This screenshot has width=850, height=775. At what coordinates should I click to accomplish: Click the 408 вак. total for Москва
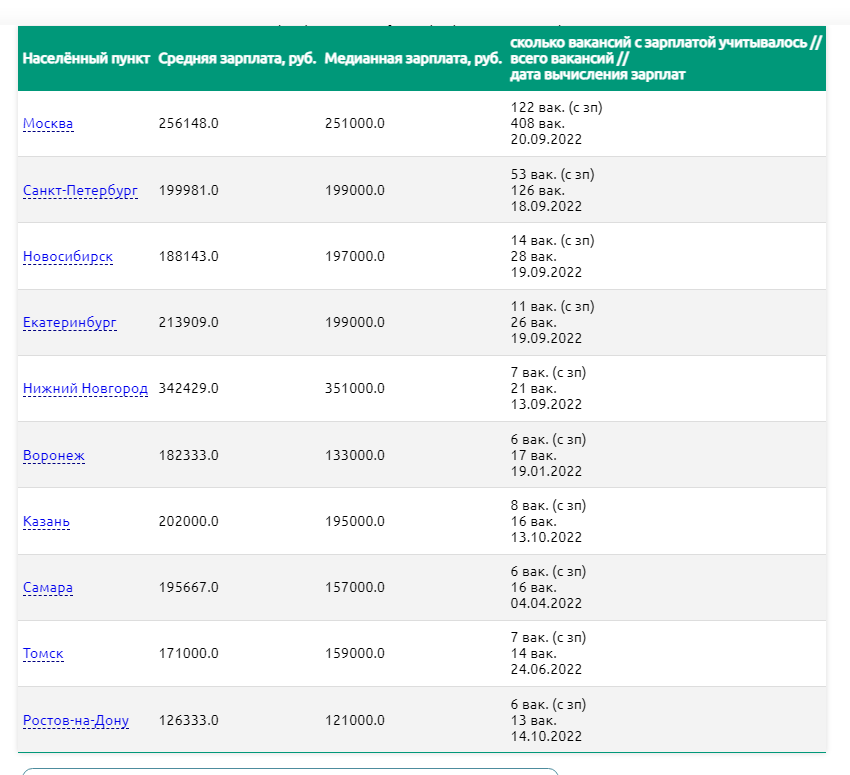[x=538, y=124]
